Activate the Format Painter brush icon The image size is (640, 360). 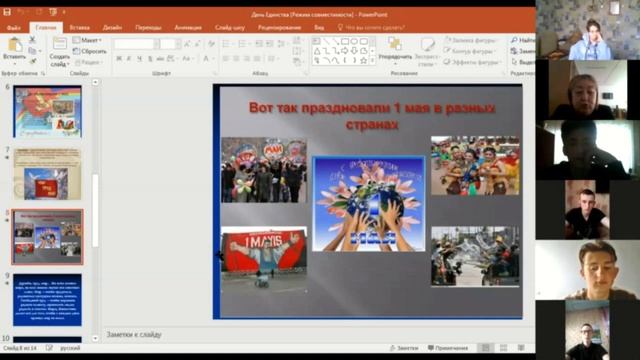[x=32, y=61]
